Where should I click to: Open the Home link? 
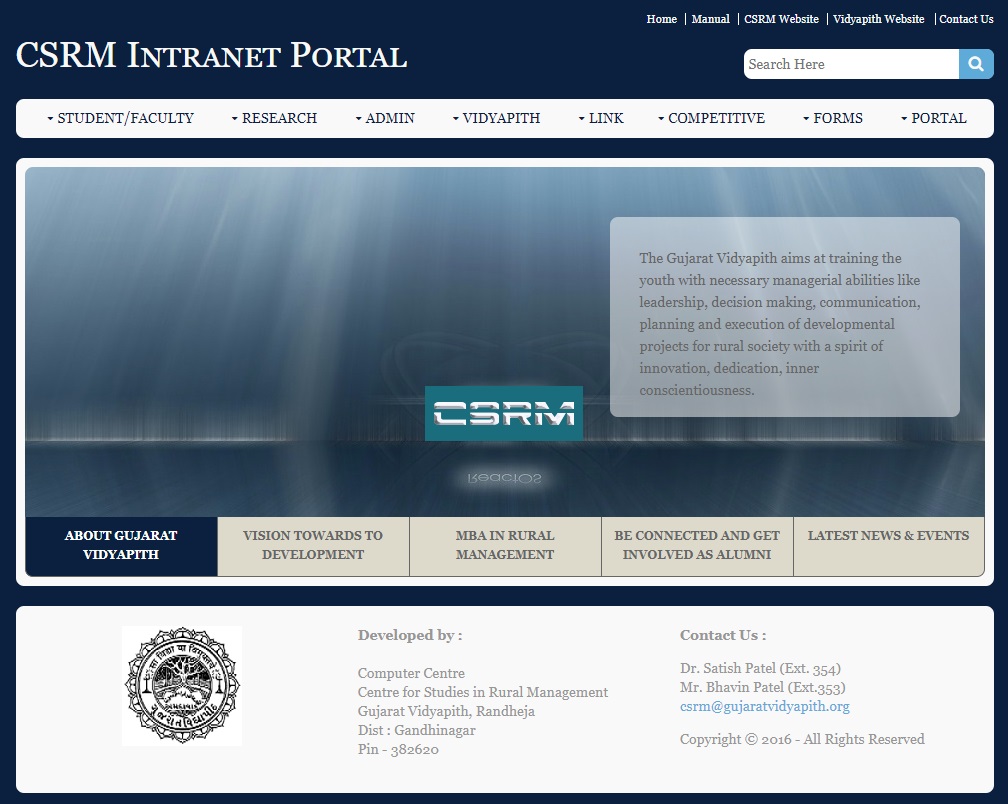tap(662, 19)
